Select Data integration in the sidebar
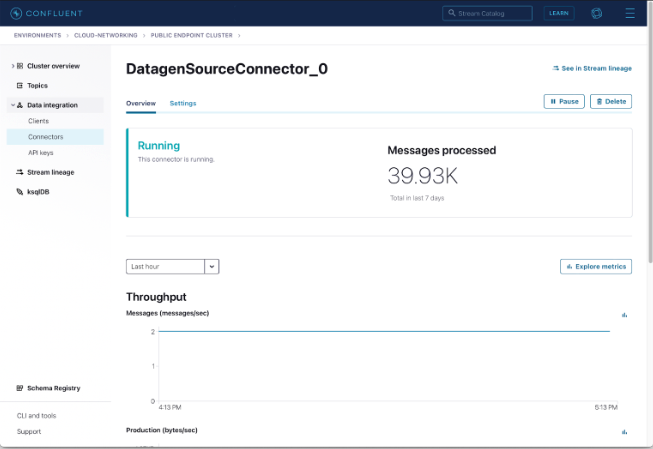This screenshot has height=449, width=653. [52, 105]
